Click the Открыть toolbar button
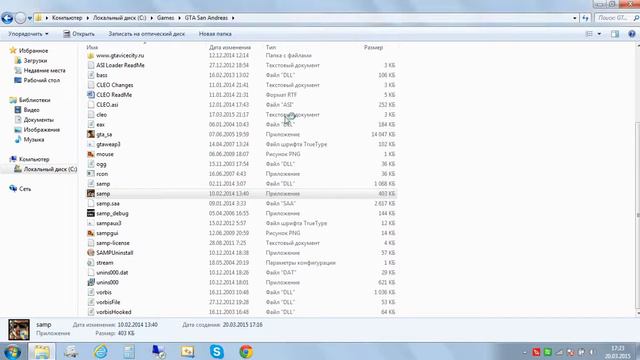The image size is (640, 360). (x=79, y=34)
